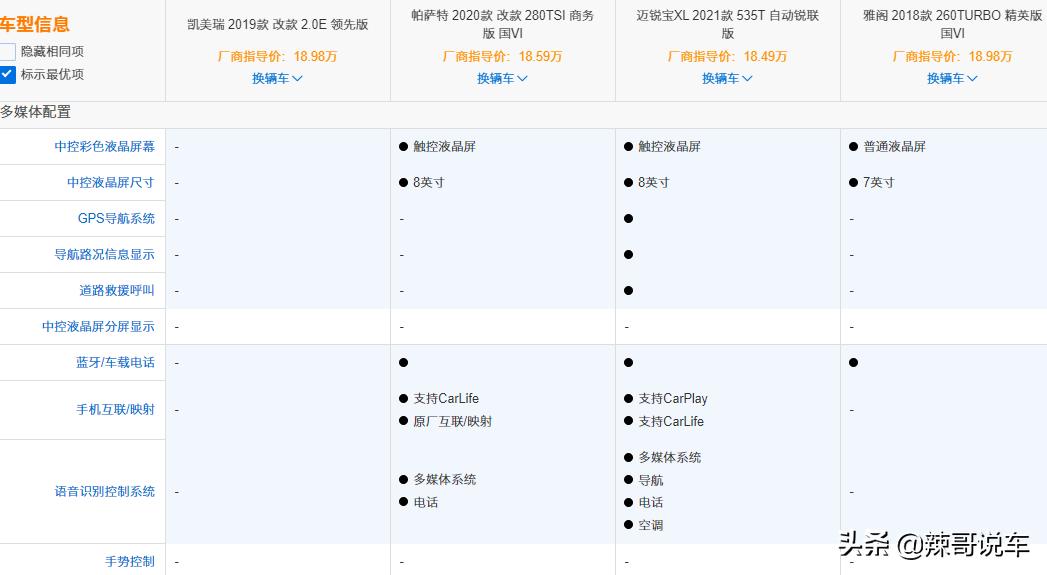The height and width of the screenshot is (575, 1047).
Task: Open the 雅阁 2018款 model title
Action: pyautogui.click(x=953, y=24)
